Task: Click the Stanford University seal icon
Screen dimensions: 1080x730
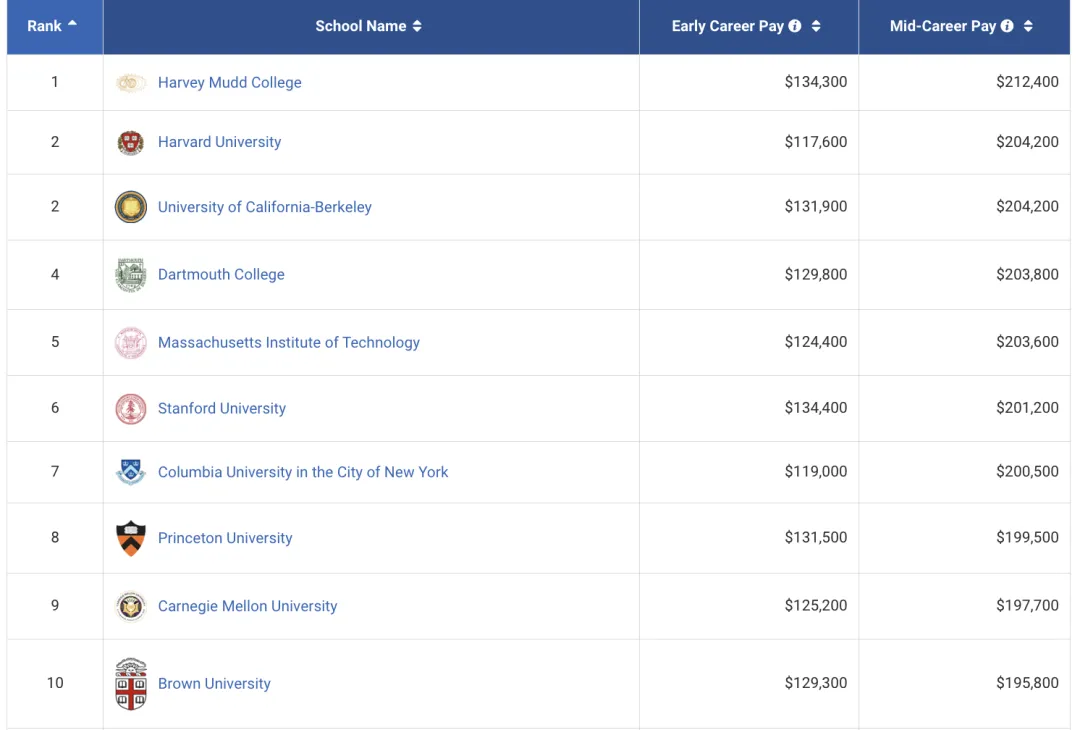Action: click(x=131, y=408)
